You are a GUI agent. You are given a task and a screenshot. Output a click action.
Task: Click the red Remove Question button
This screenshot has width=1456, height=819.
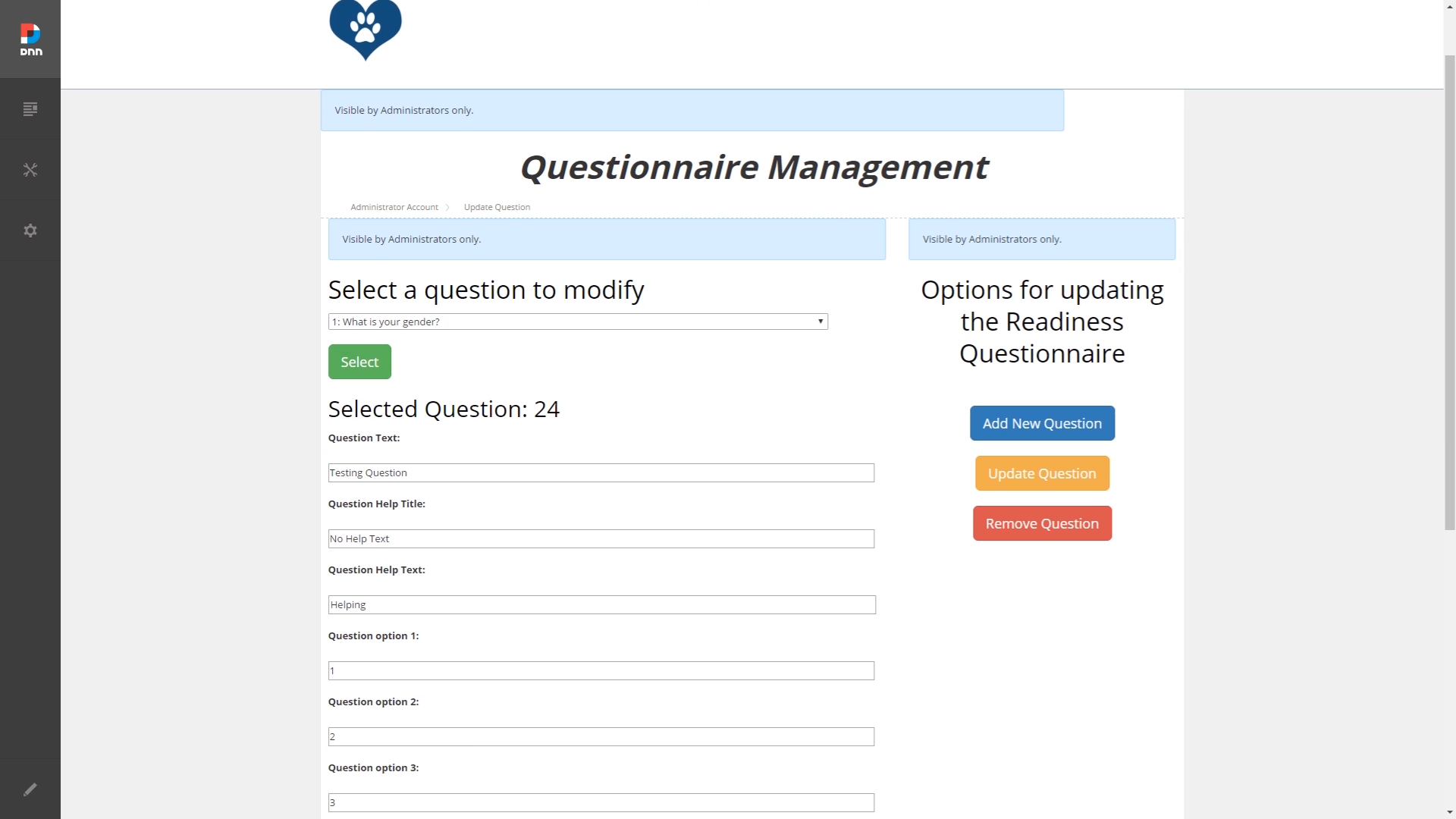(1042, 523)
